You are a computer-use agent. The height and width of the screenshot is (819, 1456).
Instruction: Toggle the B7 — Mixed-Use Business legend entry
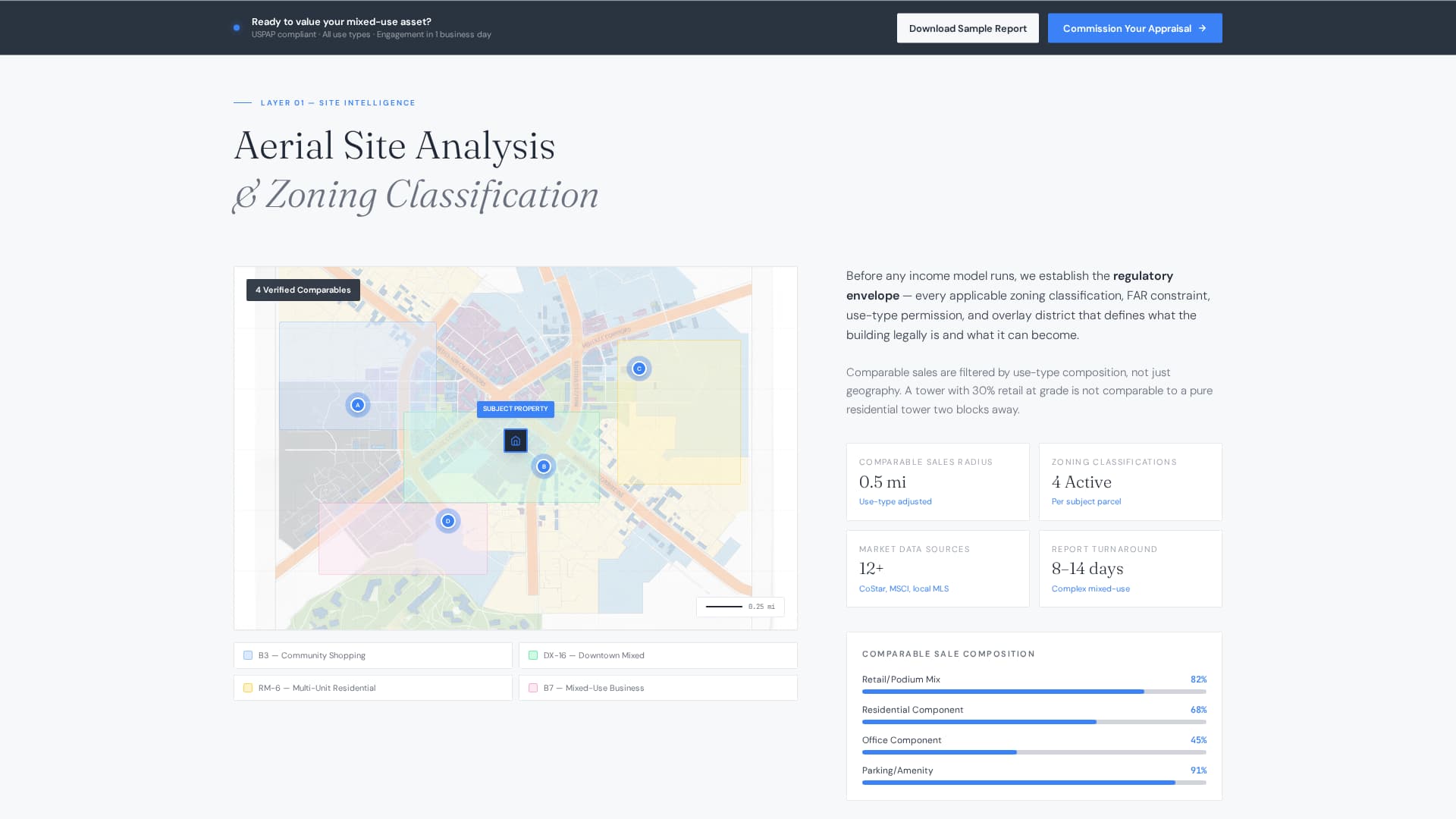pyautogui.click(x=657, y=687)
